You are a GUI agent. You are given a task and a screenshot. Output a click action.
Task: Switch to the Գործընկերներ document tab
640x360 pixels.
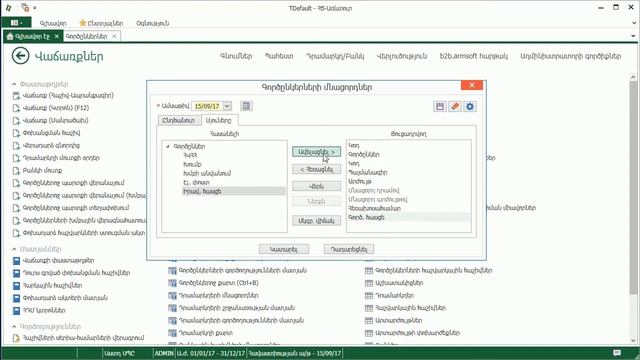[87, 36]
